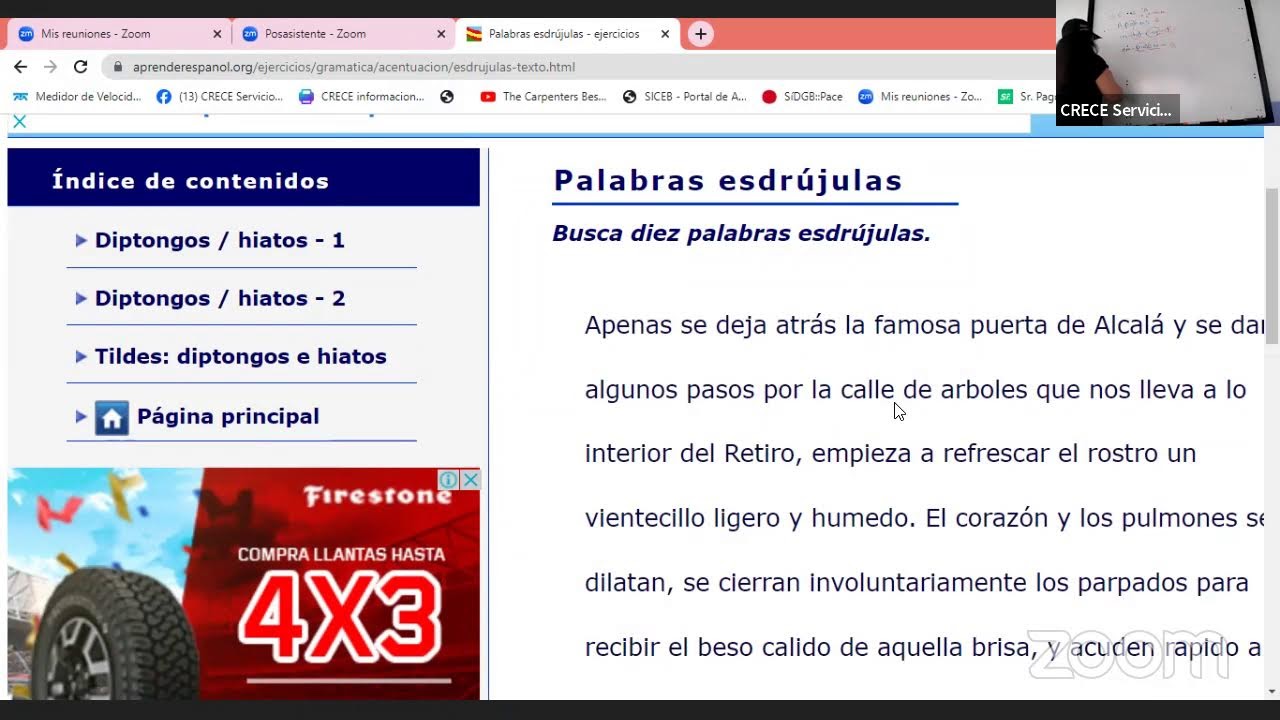The height and width of the screenshot is (720, 1280).
Task: Open the The Carpenters Bes... YouTube bookmark
Action: point(544,97)
